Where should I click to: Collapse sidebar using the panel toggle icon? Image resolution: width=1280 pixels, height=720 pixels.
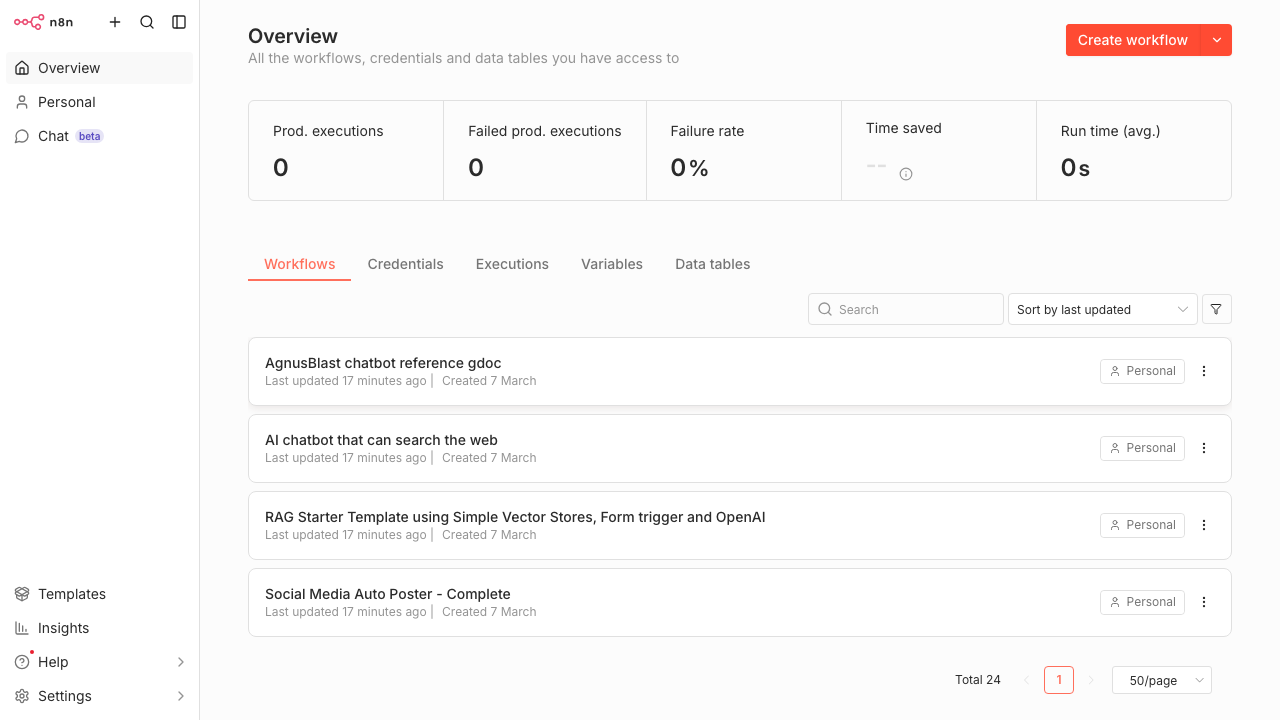pyautogui.click(x=179, y=22)
